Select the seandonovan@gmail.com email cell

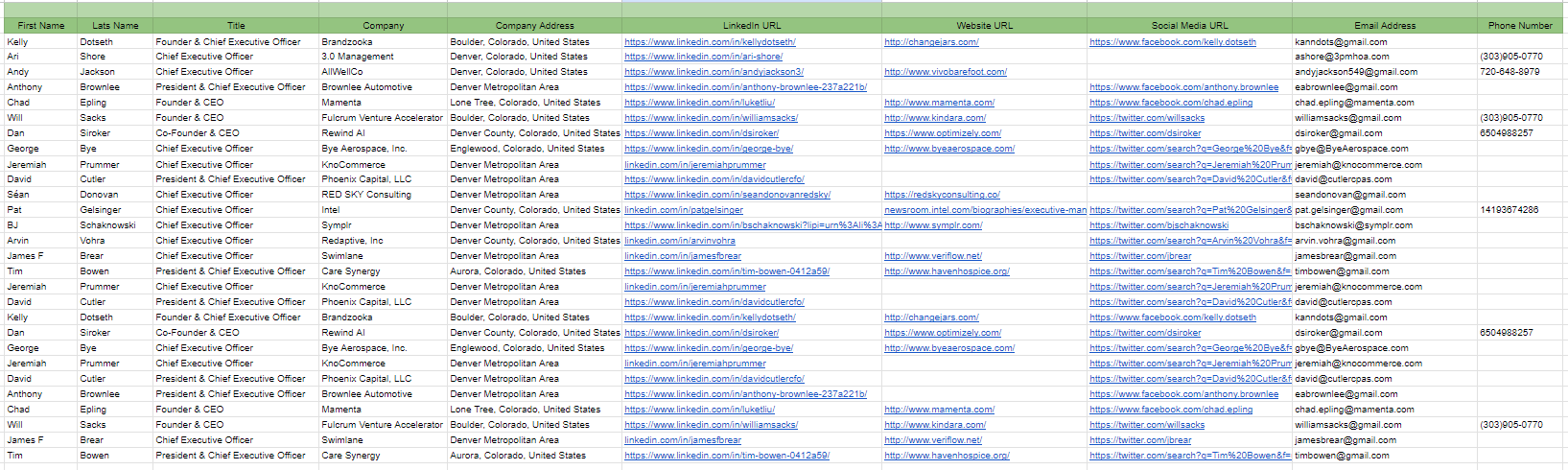[x=1385, y=195]
